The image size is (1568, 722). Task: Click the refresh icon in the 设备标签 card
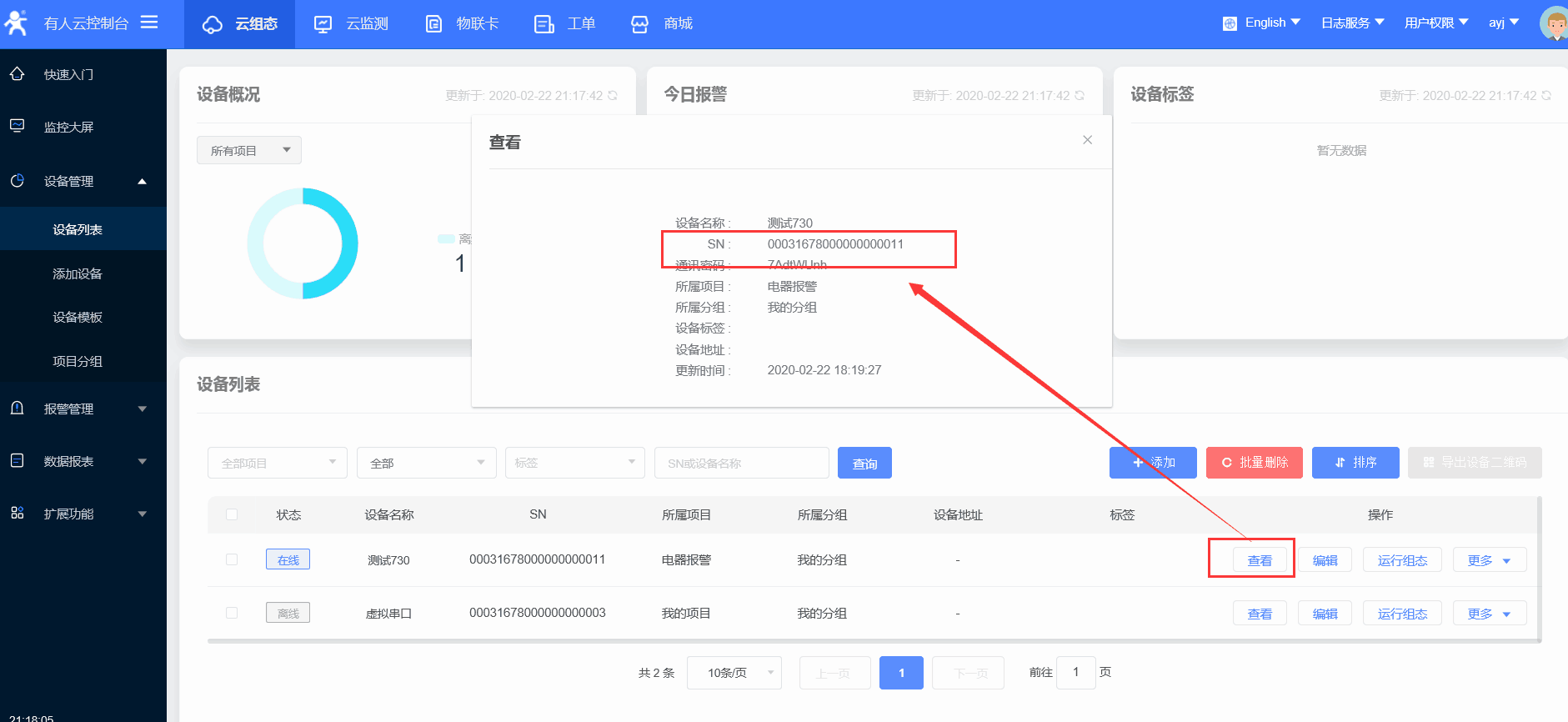1546,95
